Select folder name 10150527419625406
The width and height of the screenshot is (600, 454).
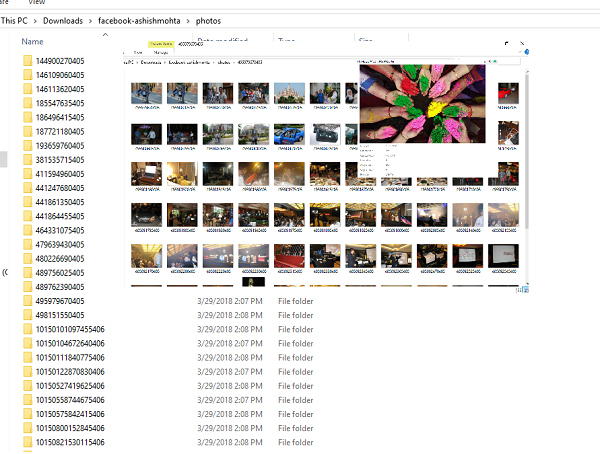pyautogui.click(x=70, y=386)
